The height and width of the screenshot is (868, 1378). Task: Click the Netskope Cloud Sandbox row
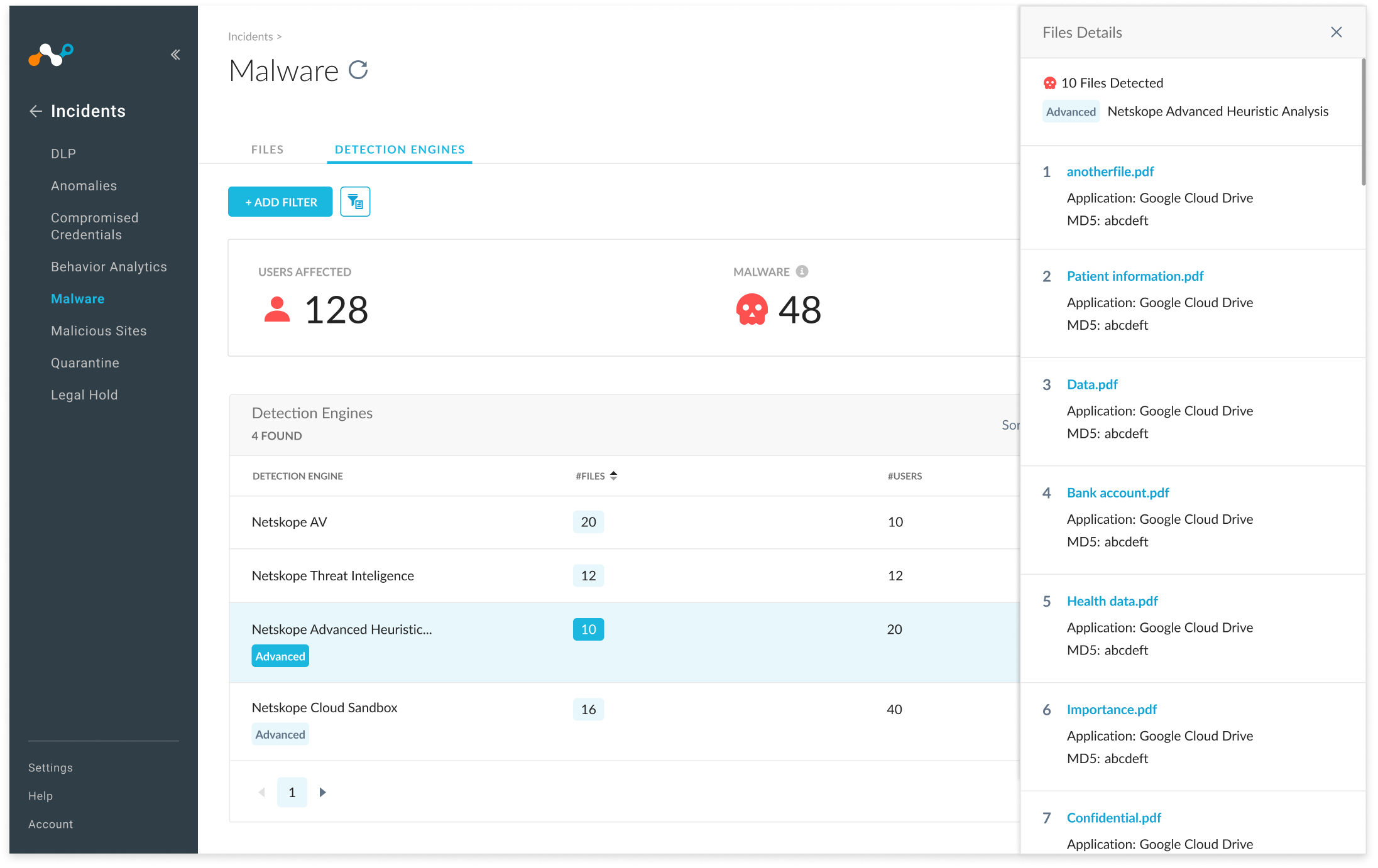(x=324, y=708)
